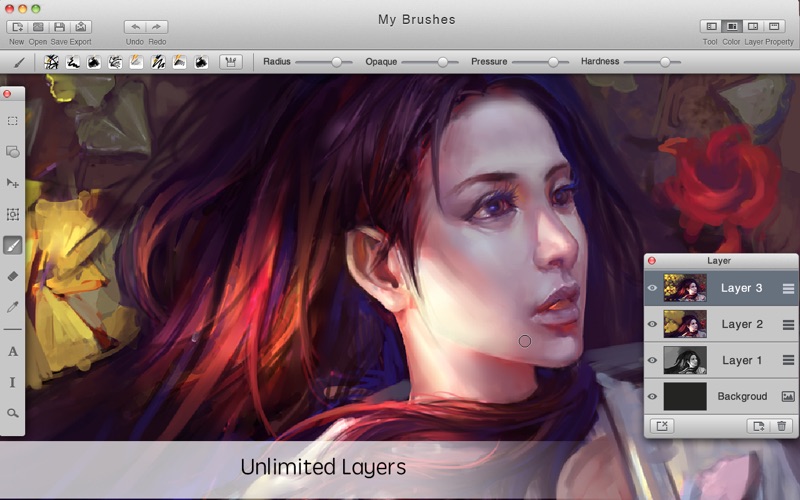Open Layer 1 options menu handle

coord(788,360)
